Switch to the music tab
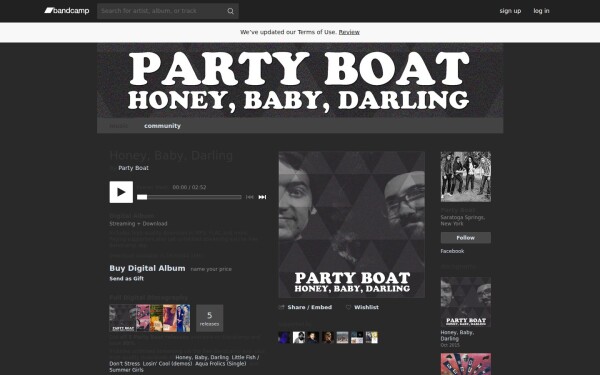Viewport: 600px width, 375px height. [119, 126]
